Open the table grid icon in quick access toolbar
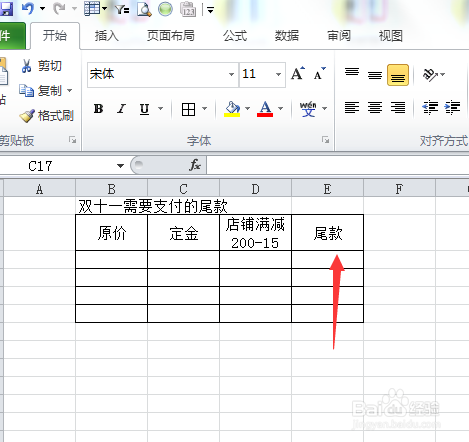Image resolution: width=469 pixels, height=442 pixels. click(x=92, y=9)
